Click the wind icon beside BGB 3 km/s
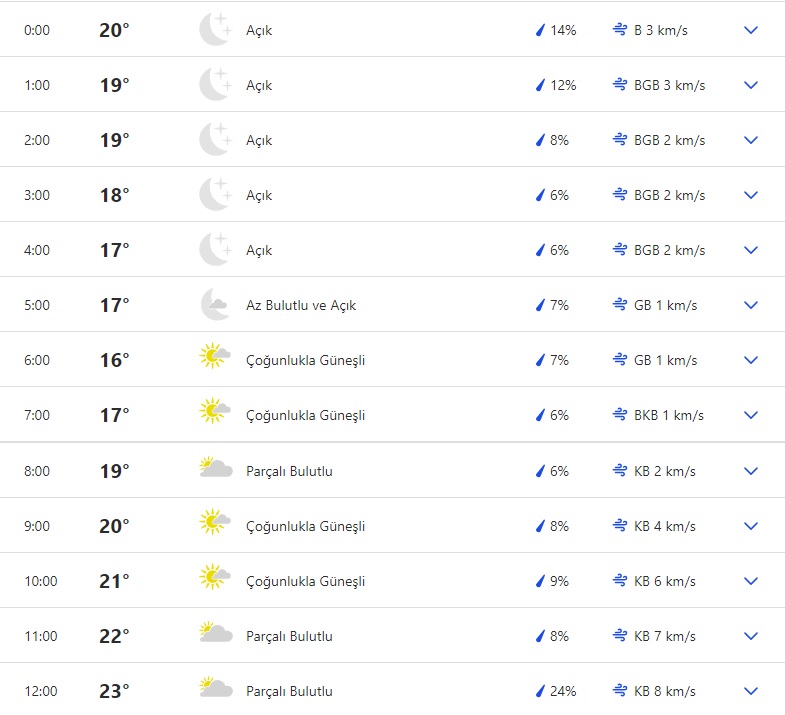The image size is (785, 715). pos(620,85)
